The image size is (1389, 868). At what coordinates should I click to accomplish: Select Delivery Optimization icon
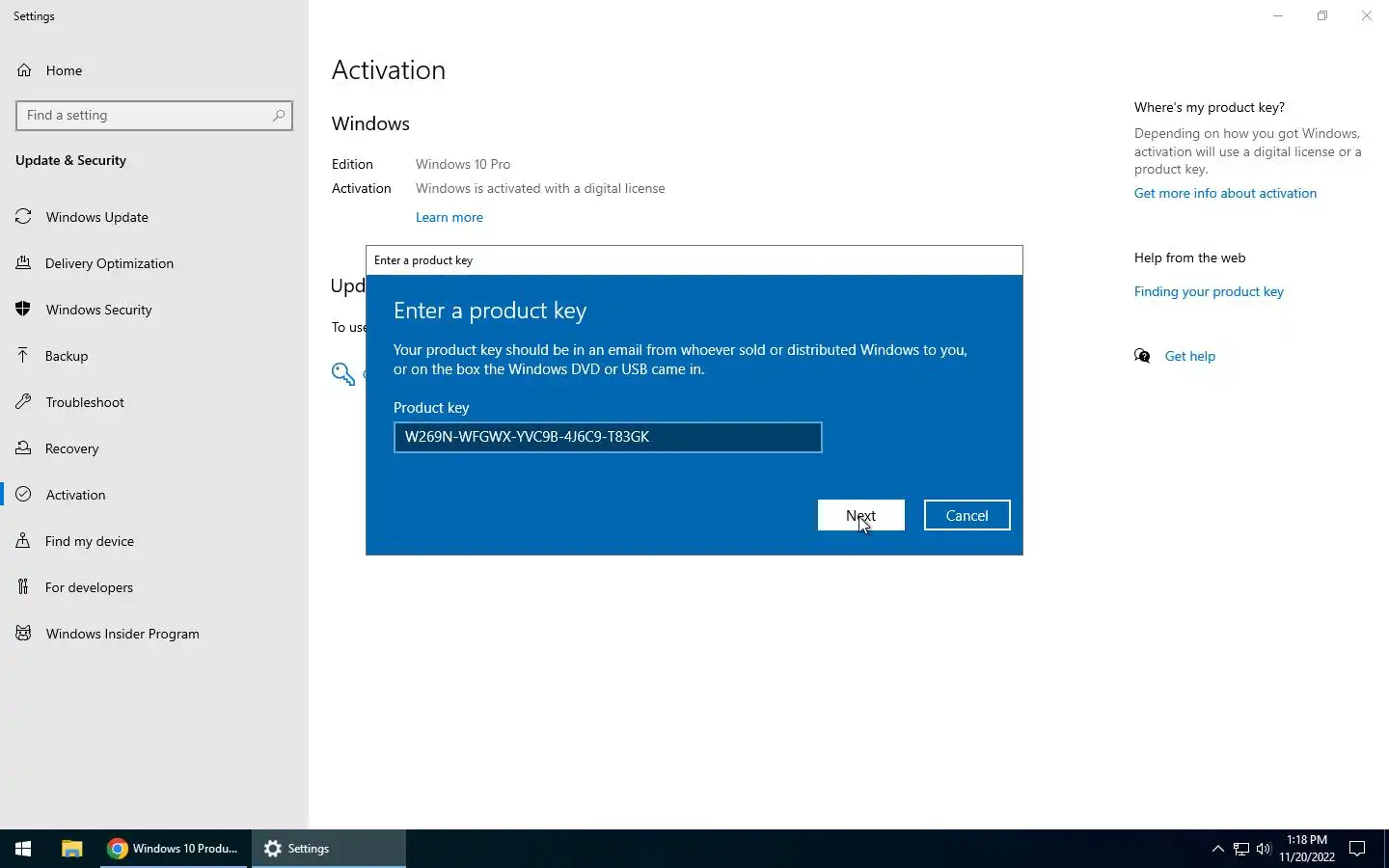(x=23, y=263)
